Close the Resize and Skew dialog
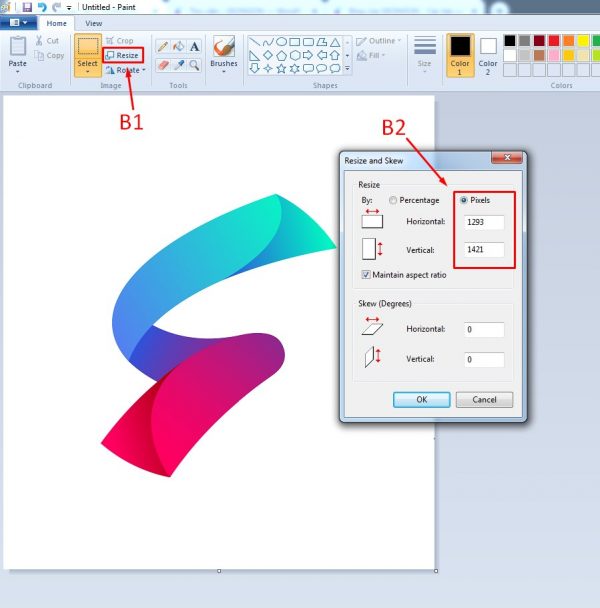 coord(507,157)
